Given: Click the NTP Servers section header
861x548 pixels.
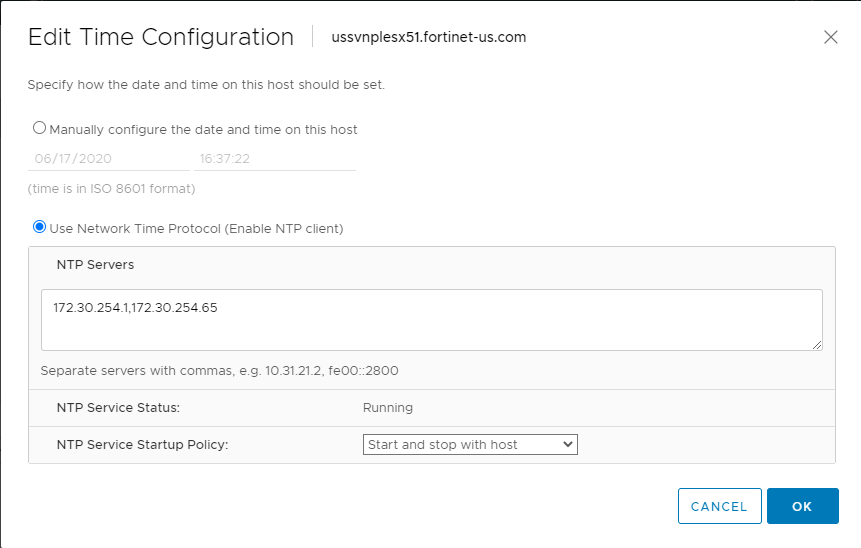Looking at the screenshot, I should [95, 265].
